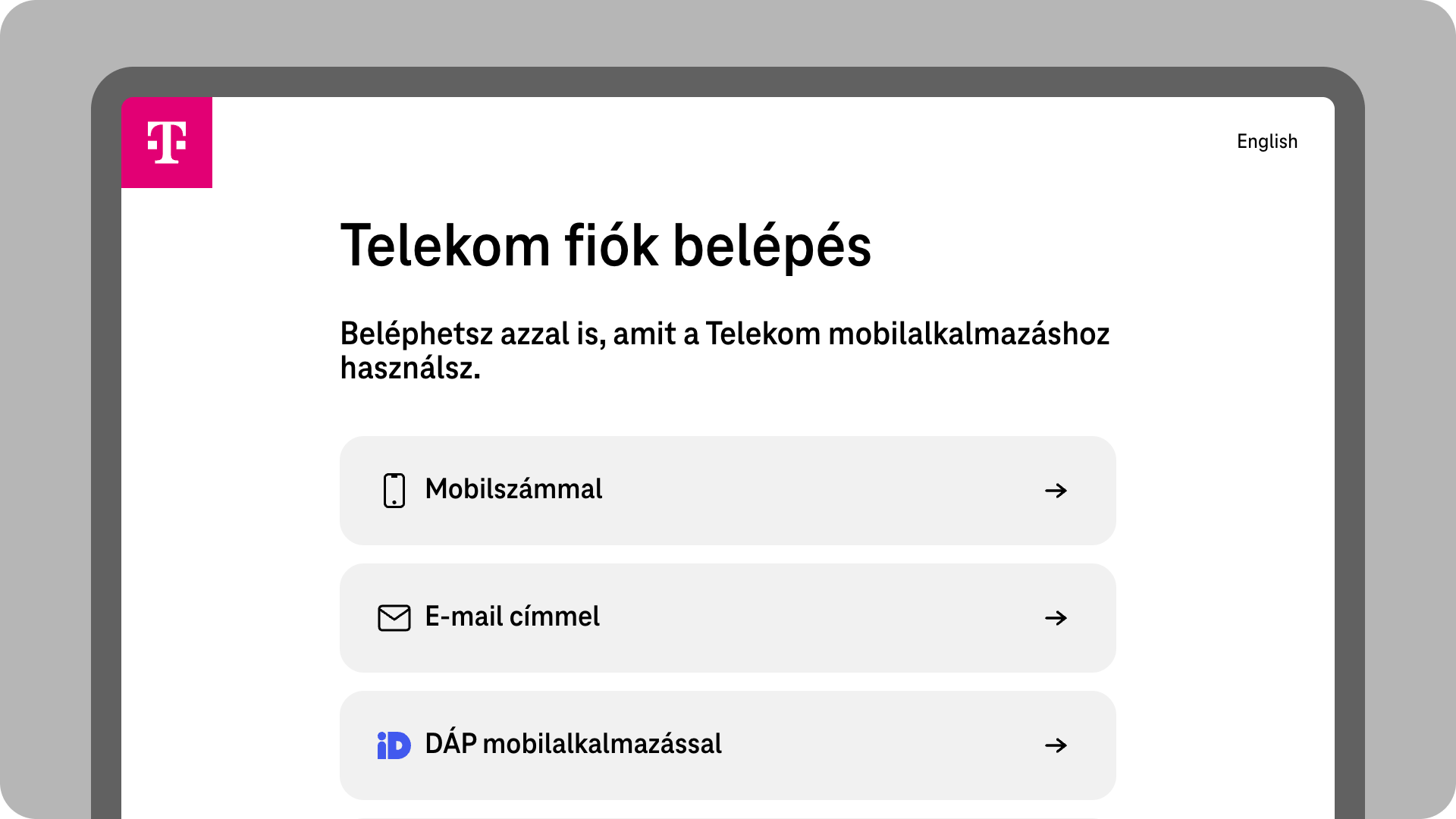Select the E-mail címmel login label
The height and width of the screenshot is (819, 1456).
(x=512, y=617)
